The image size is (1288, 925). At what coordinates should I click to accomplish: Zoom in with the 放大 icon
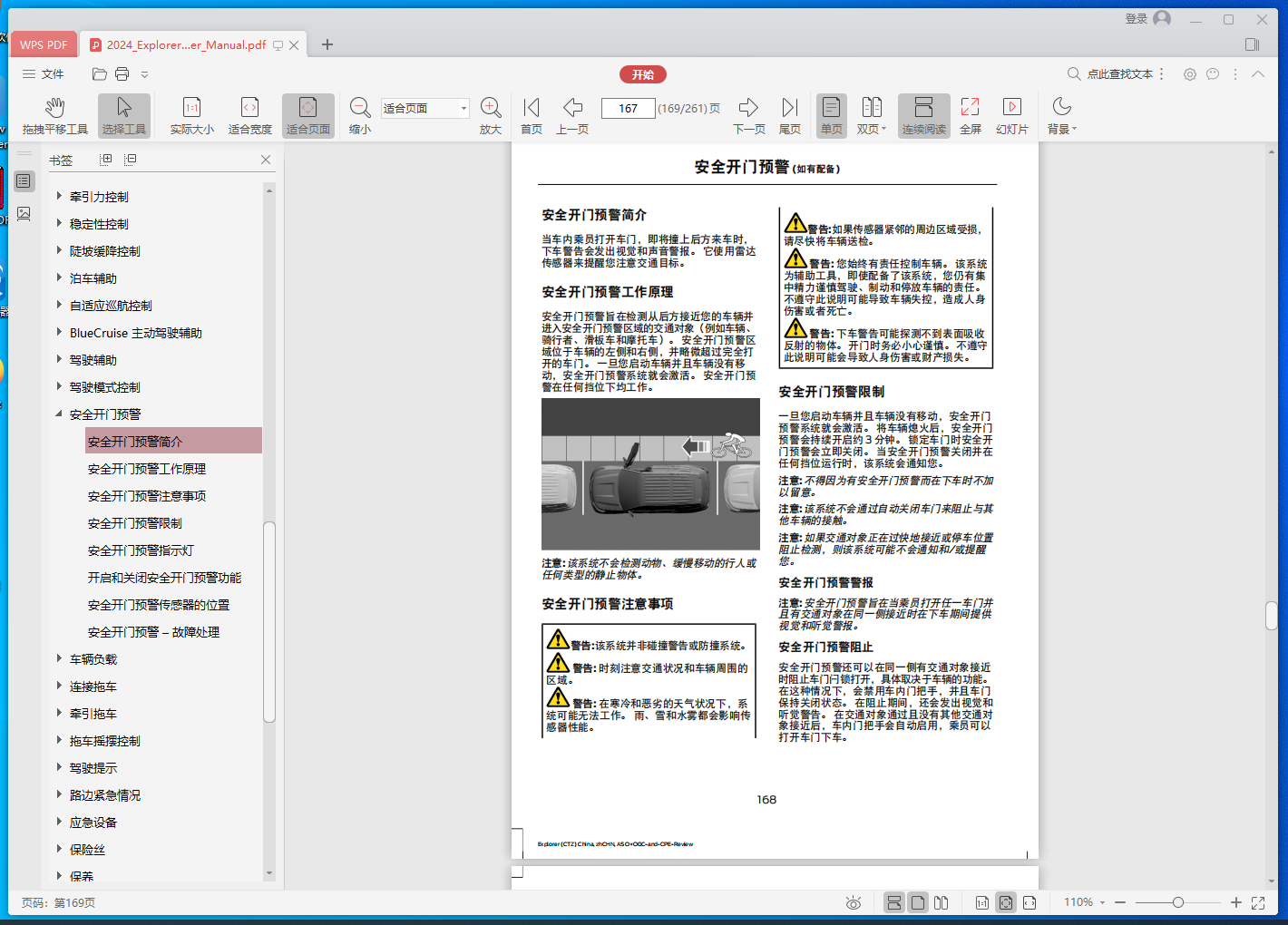tap(491, 115)
